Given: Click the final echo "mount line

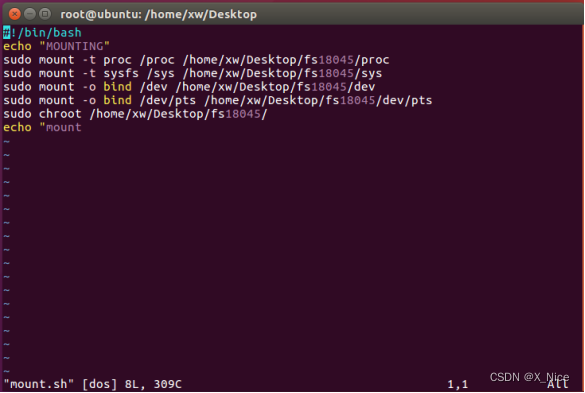Looking at the screenshot, I should 42,127.
